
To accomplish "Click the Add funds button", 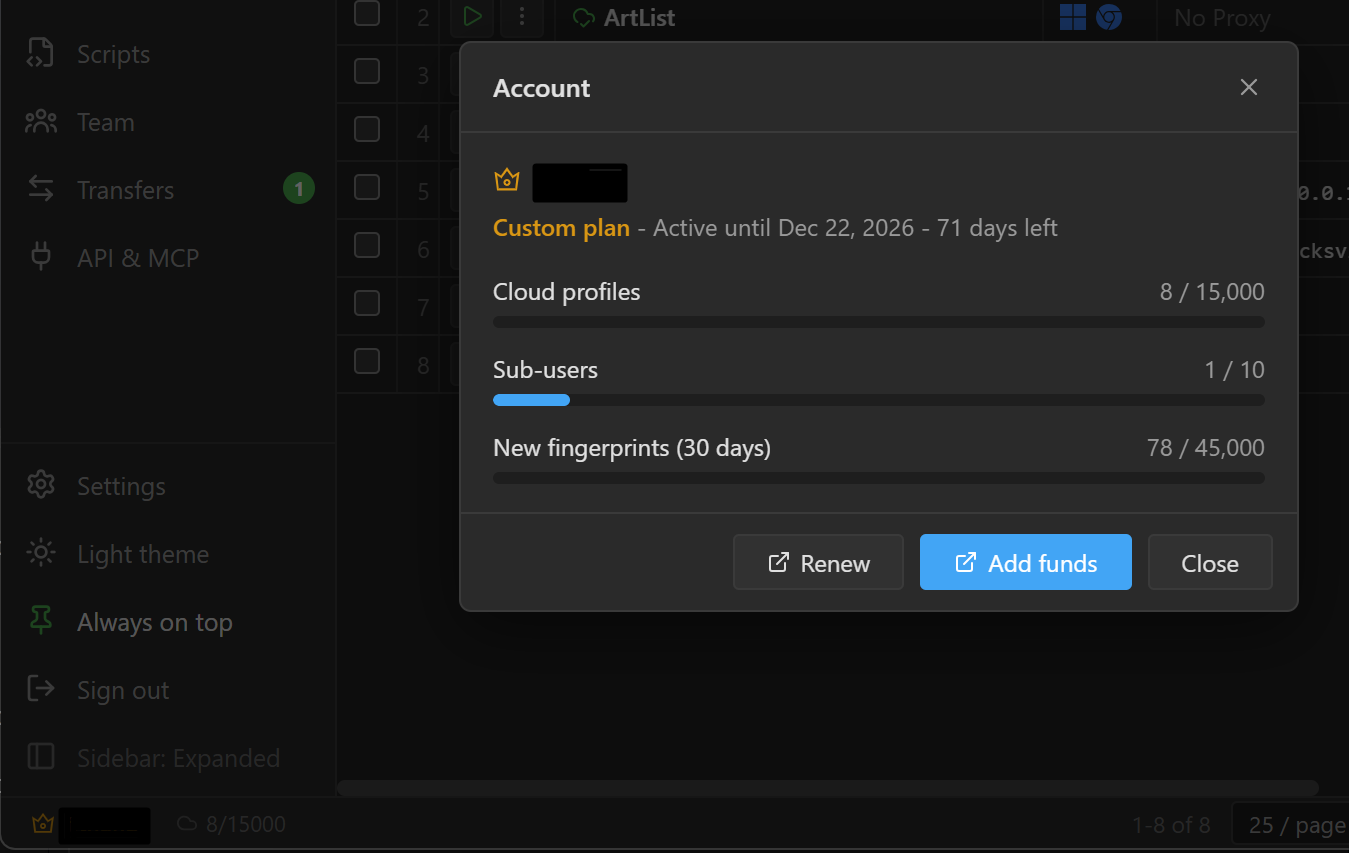I will tap(1026, 563).
